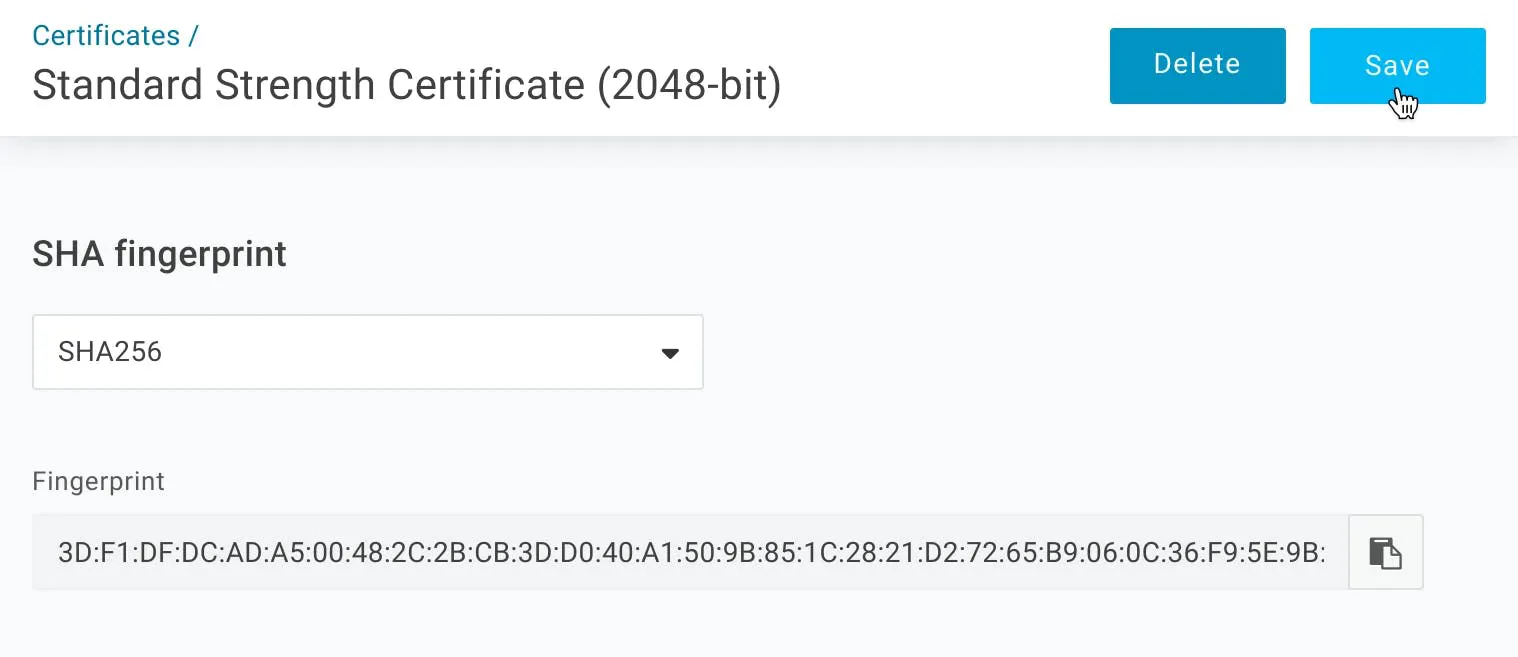
Task: Click inside the Fingerprint value field
Action: pos(690,552)
